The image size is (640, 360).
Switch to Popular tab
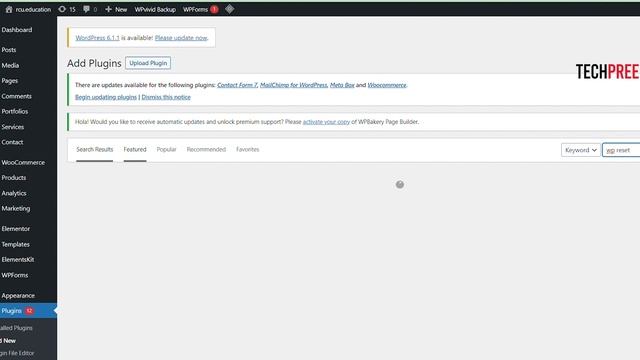click(x=167, y=149)
